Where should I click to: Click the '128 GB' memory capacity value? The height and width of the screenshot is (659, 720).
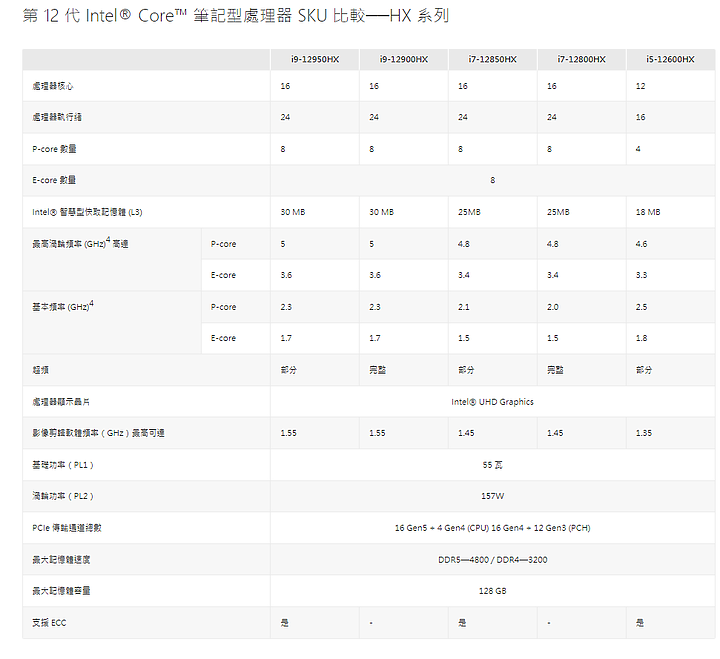pos(493,591)
